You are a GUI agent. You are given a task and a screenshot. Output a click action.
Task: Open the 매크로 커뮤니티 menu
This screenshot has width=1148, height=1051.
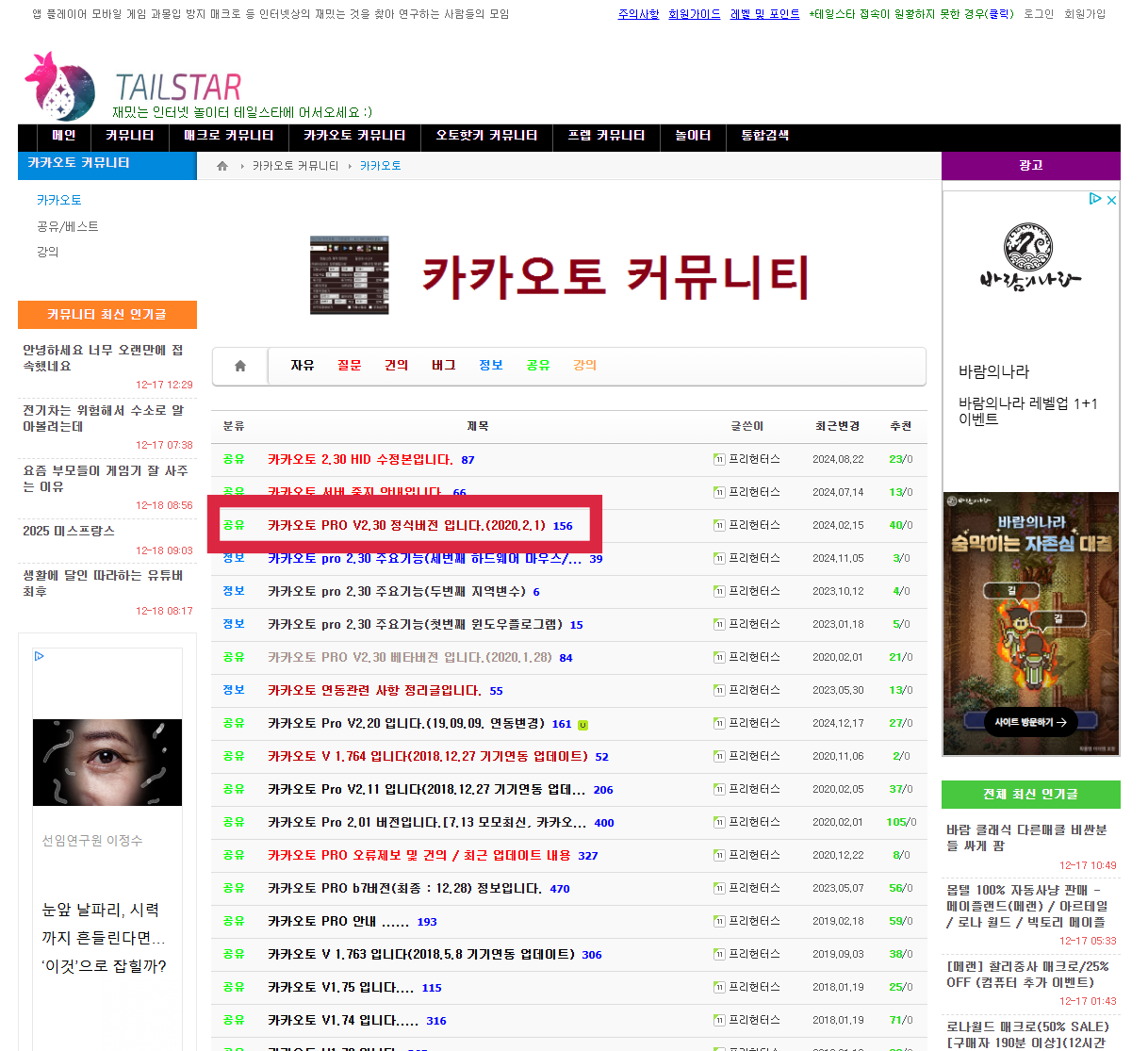pos(229,136)
